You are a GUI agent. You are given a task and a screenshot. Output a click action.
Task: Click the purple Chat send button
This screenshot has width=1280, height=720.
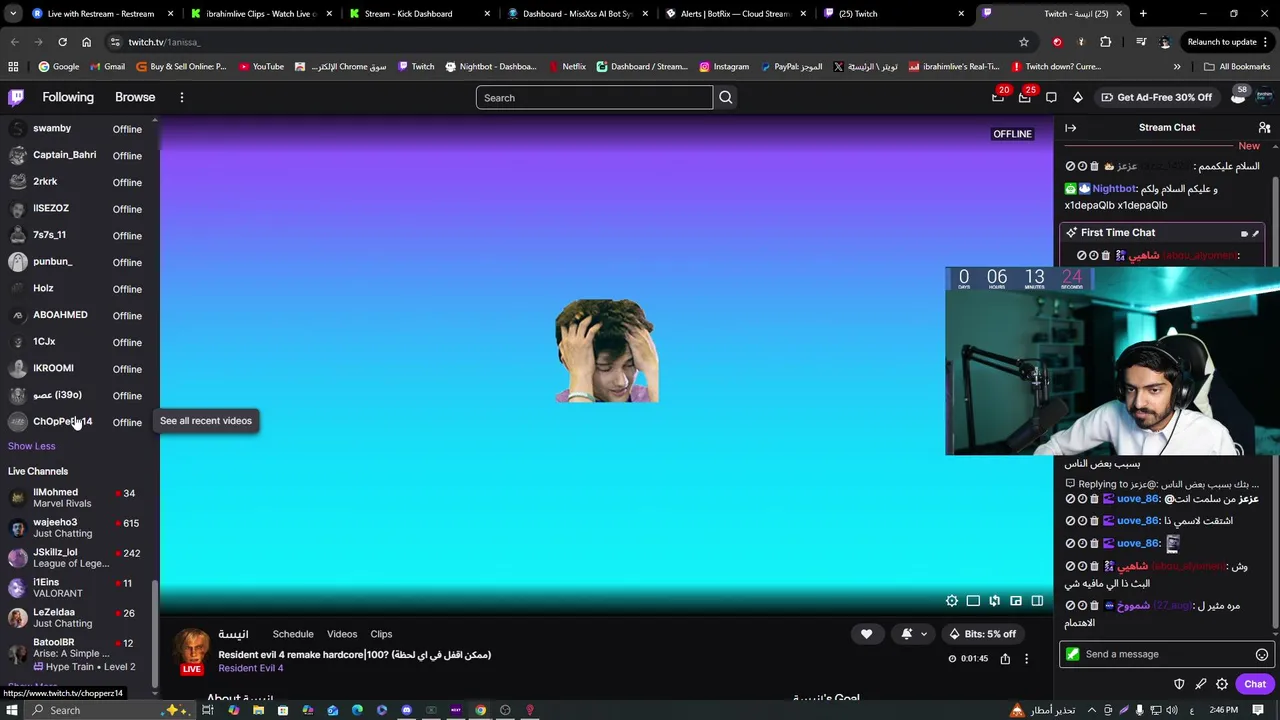tap(1255, 684)
